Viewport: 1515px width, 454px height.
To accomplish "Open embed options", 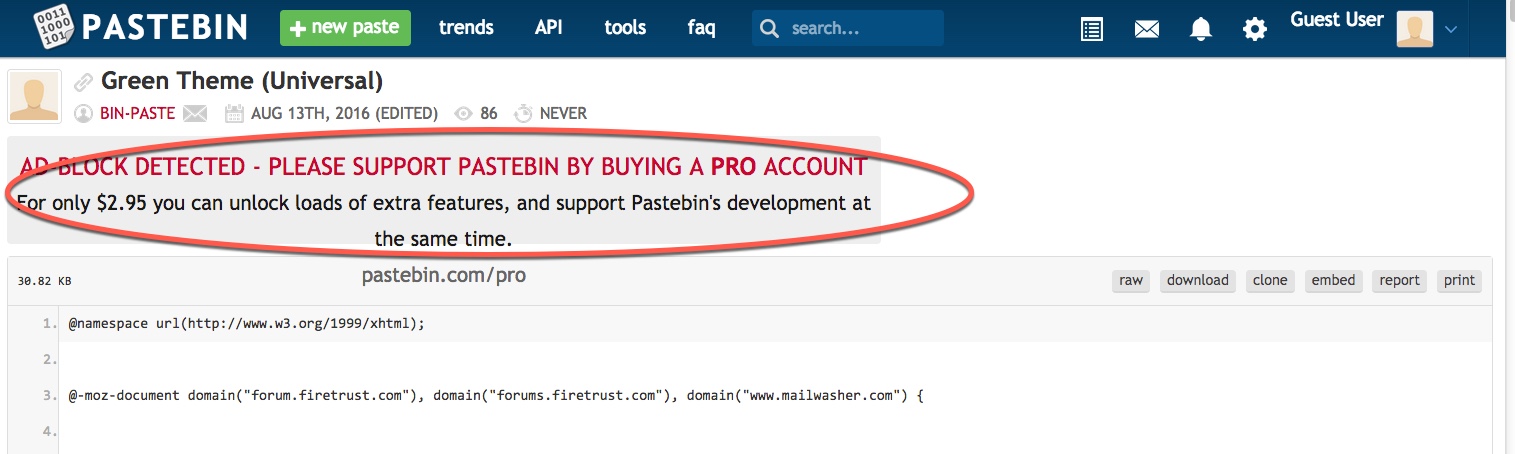I will [x=1333, y=280].
